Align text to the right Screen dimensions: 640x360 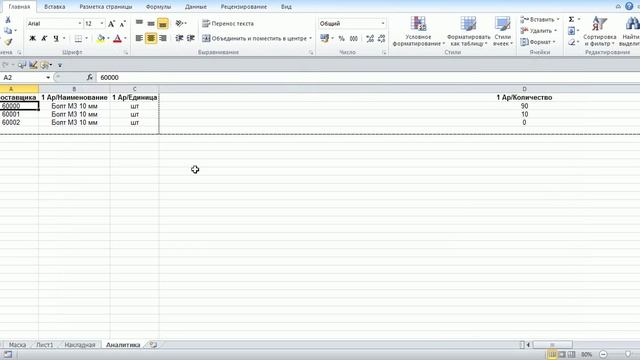tap(162, 38)
